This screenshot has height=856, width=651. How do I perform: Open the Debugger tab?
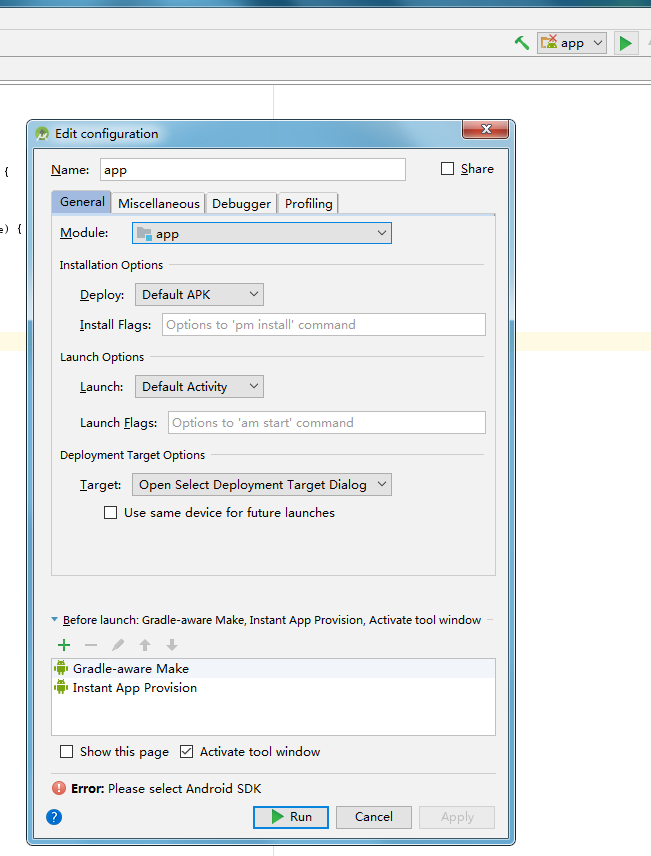pos(241,204)
